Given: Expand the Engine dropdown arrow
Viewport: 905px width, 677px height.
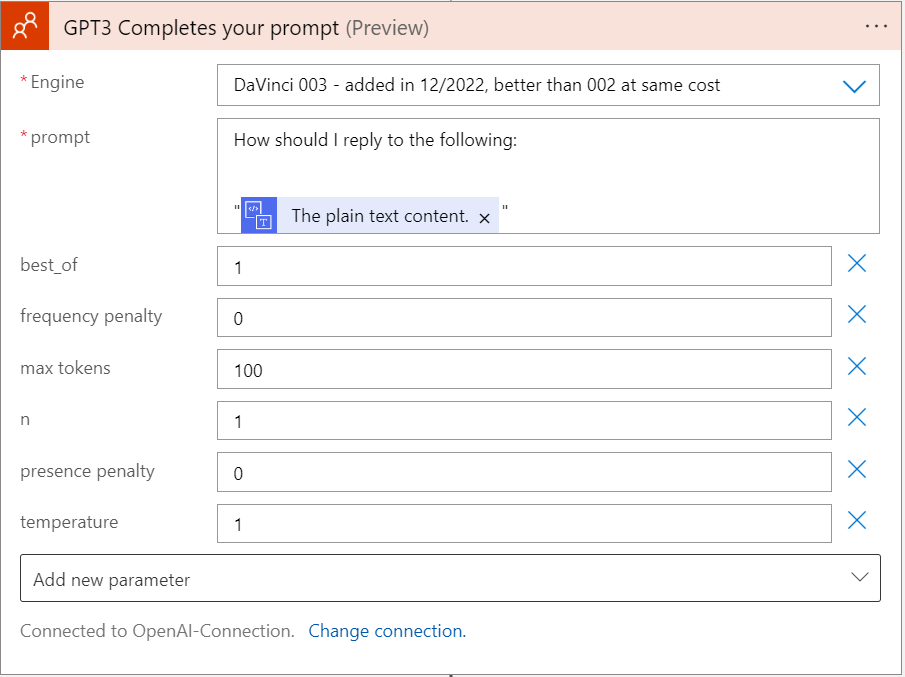Looking at the screenshot, I should [x=854, y=86].
